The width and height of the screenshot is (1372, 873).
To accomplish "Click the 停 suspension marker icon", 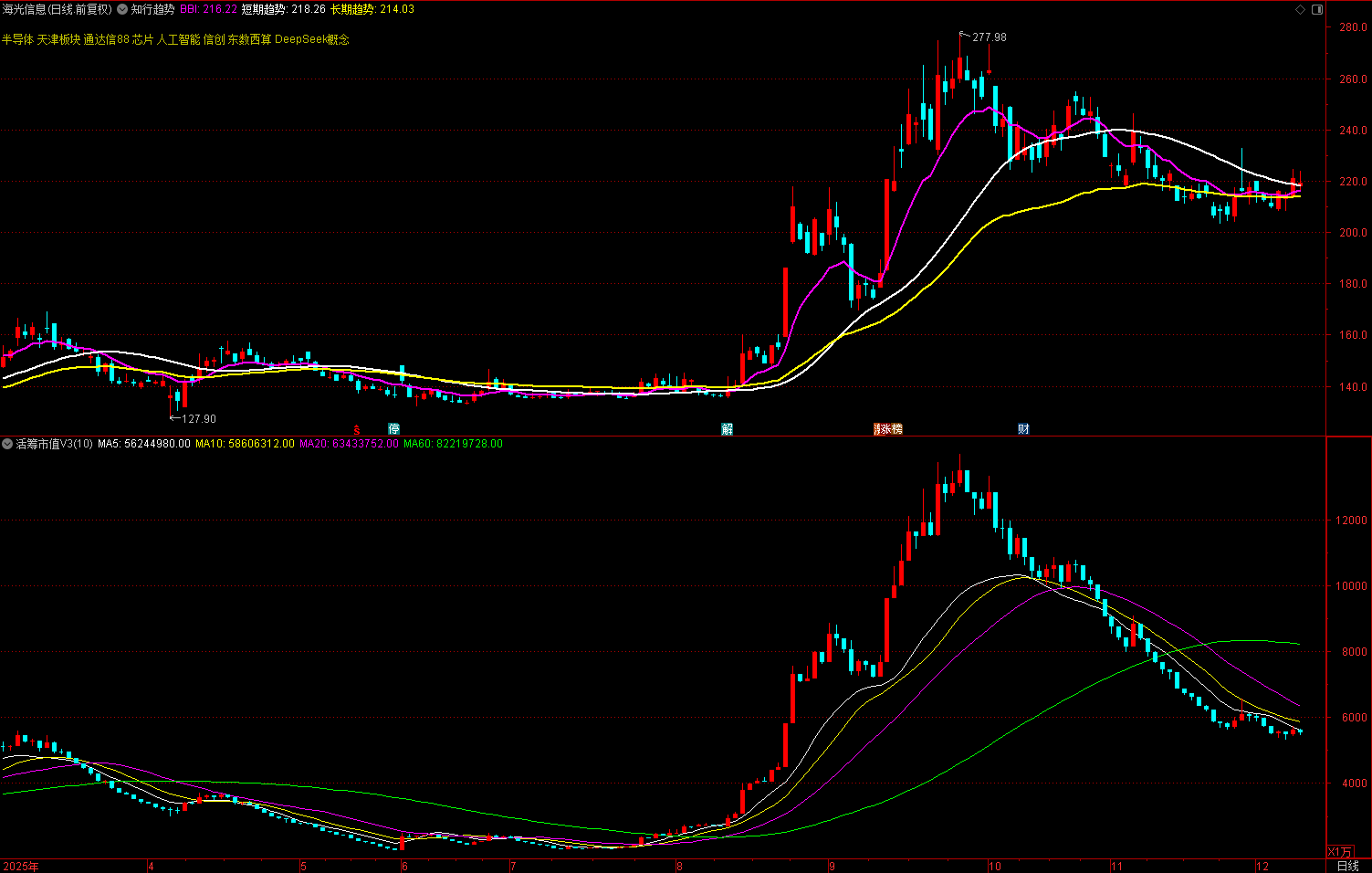I will [393, 429].
